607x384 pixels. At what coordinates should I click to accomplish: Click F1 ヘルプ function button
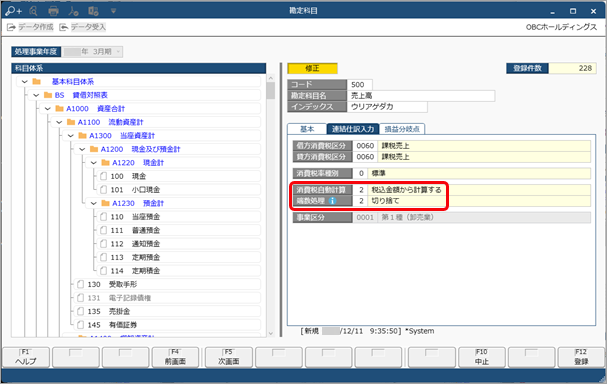pos(26,357)
